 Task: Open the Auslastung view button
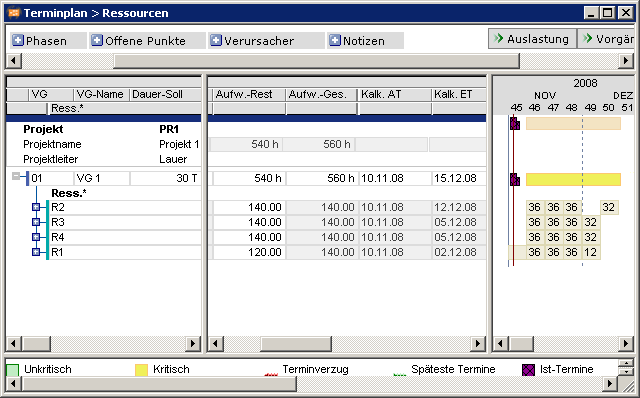pyautogui.click(x=532, y=39)
